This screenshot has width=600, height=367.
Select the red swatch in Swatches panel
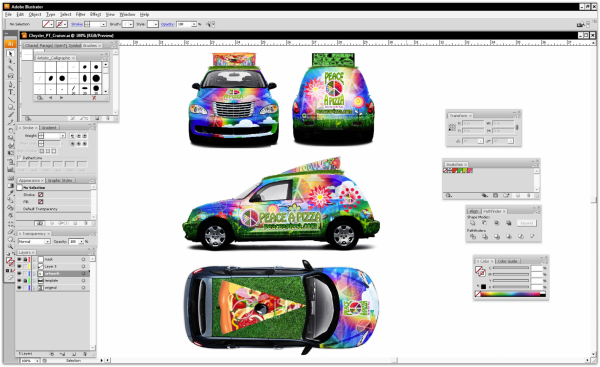pos(455,170)
